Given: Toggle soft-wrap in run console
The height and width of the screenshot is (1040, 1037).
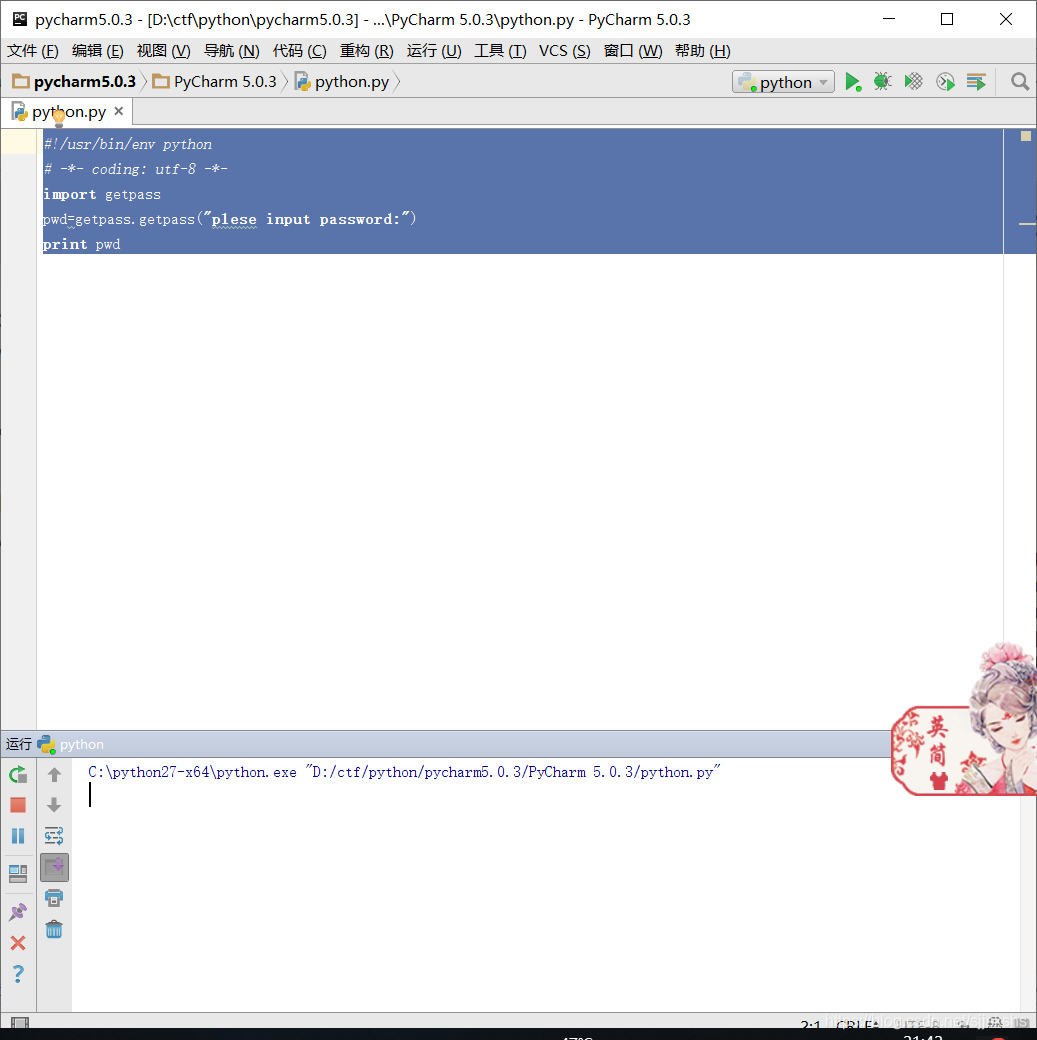Looking at the screenshot, I should pos(54,836).
